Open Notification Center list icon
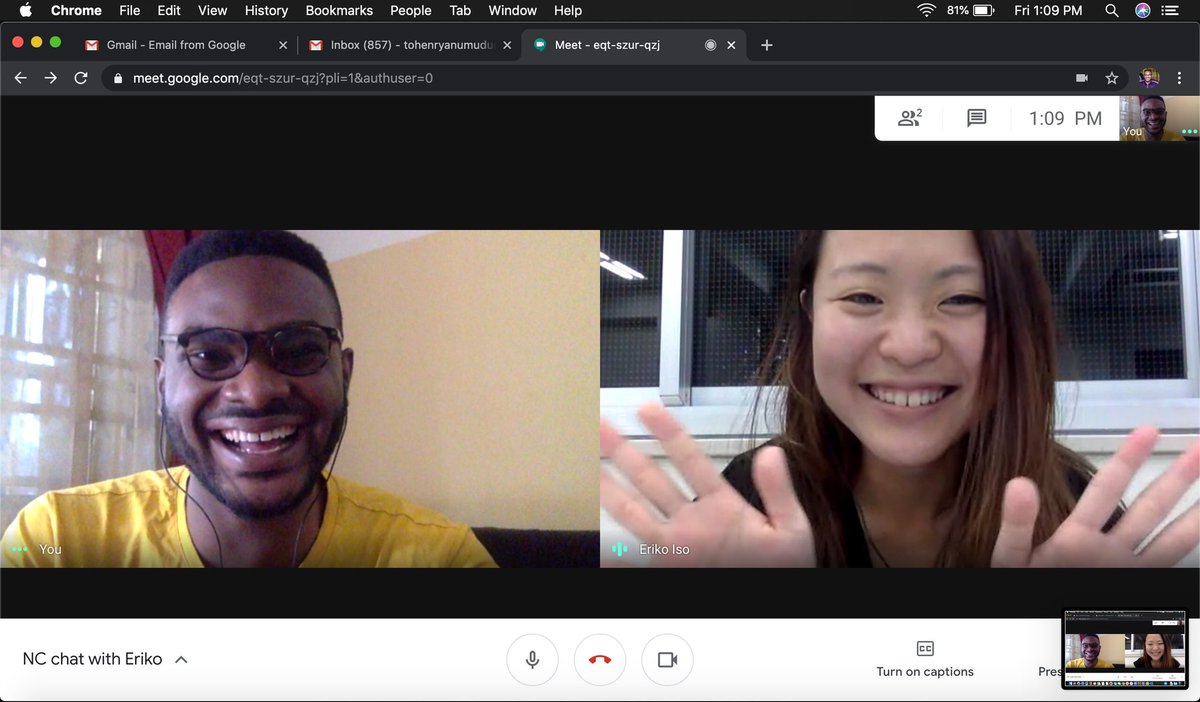 (1170, 10)
